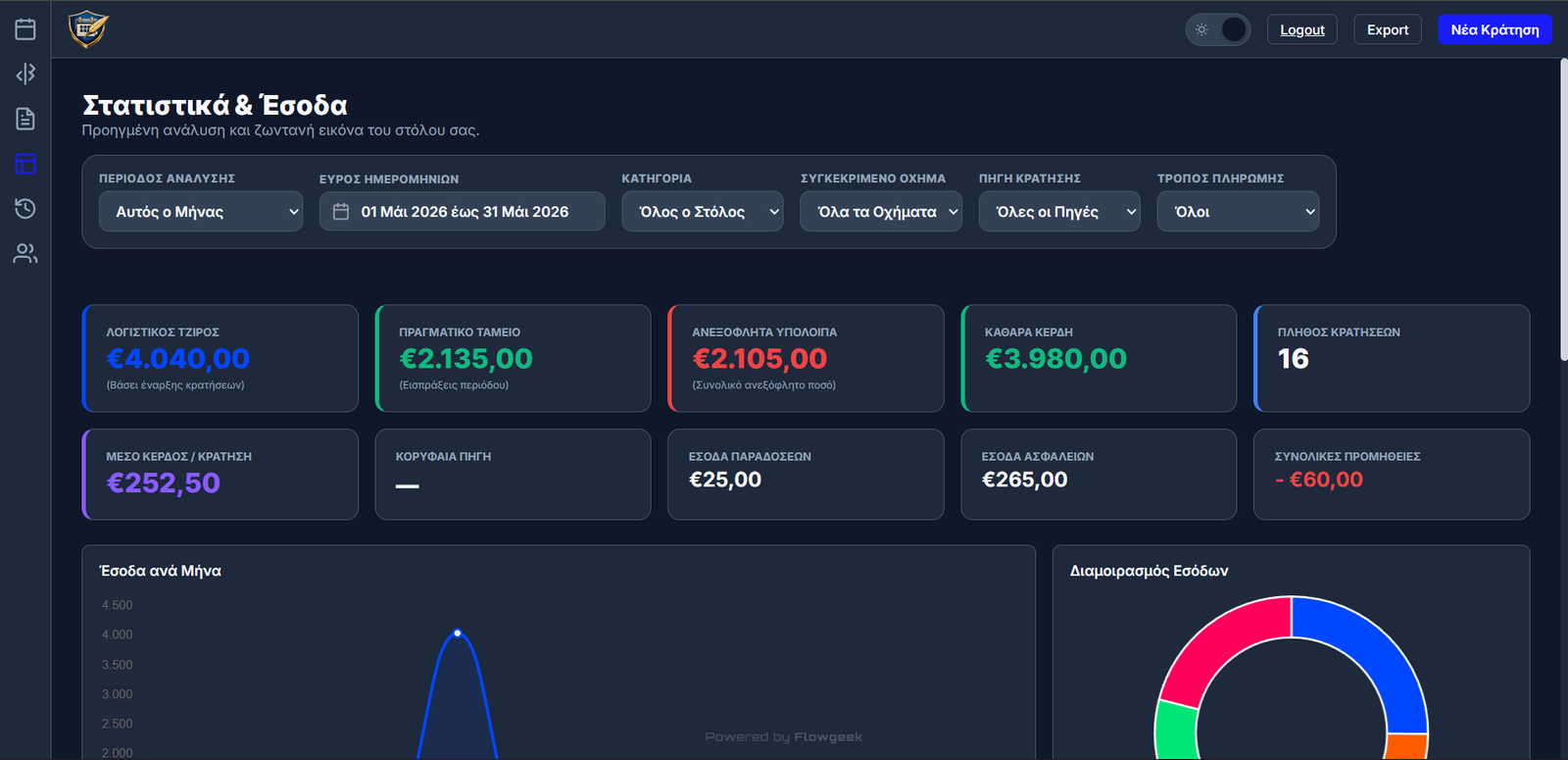The width and height of the screenshot is (1568, 760).
Task: Click the split arrows sidebar icon
Action: point(25,74)
